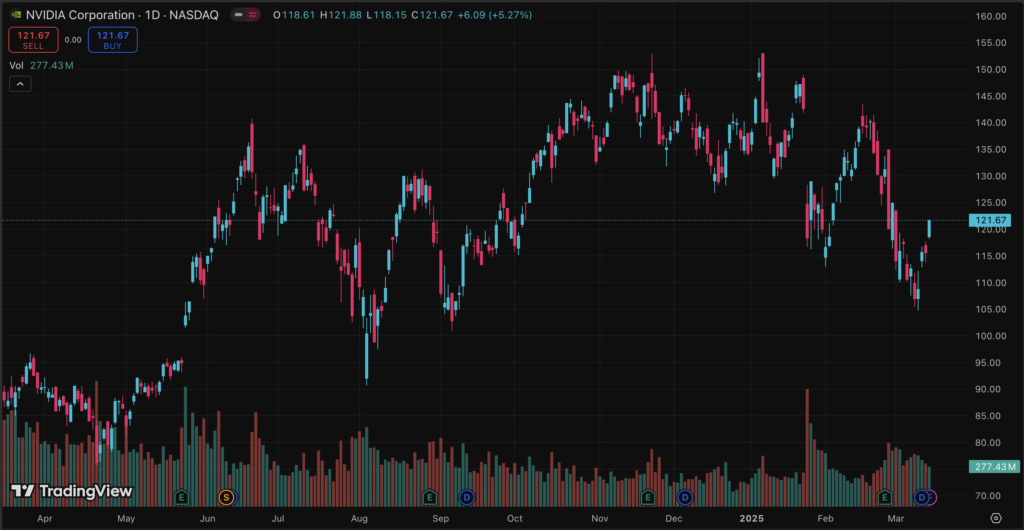1024x530 pixels.
Task: Click the Jun time axis label
Action: 208,519
